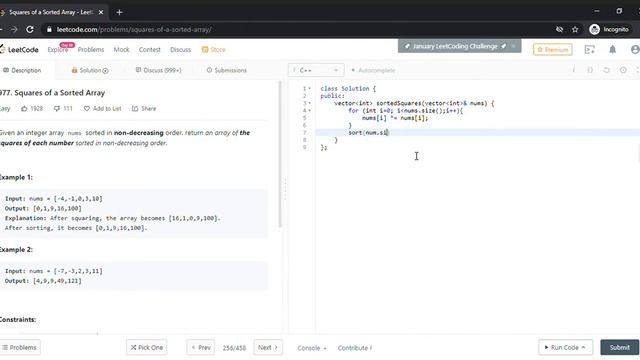Click Pick One for a random problem
The height and width of the screenshot is (360, 640).
point(147,347)
